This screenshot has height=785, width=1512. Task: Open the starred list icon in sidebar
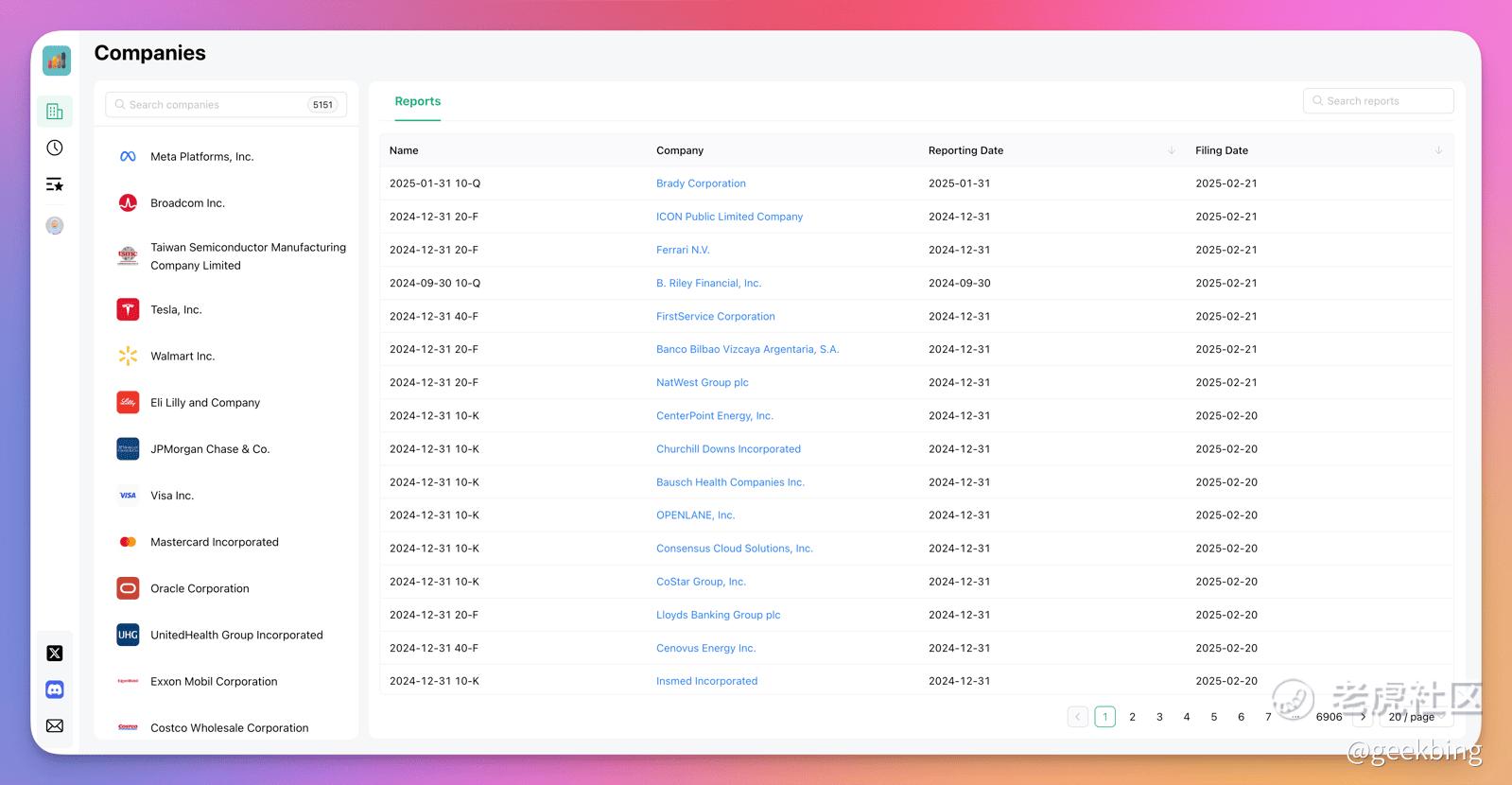coord(55,184)
